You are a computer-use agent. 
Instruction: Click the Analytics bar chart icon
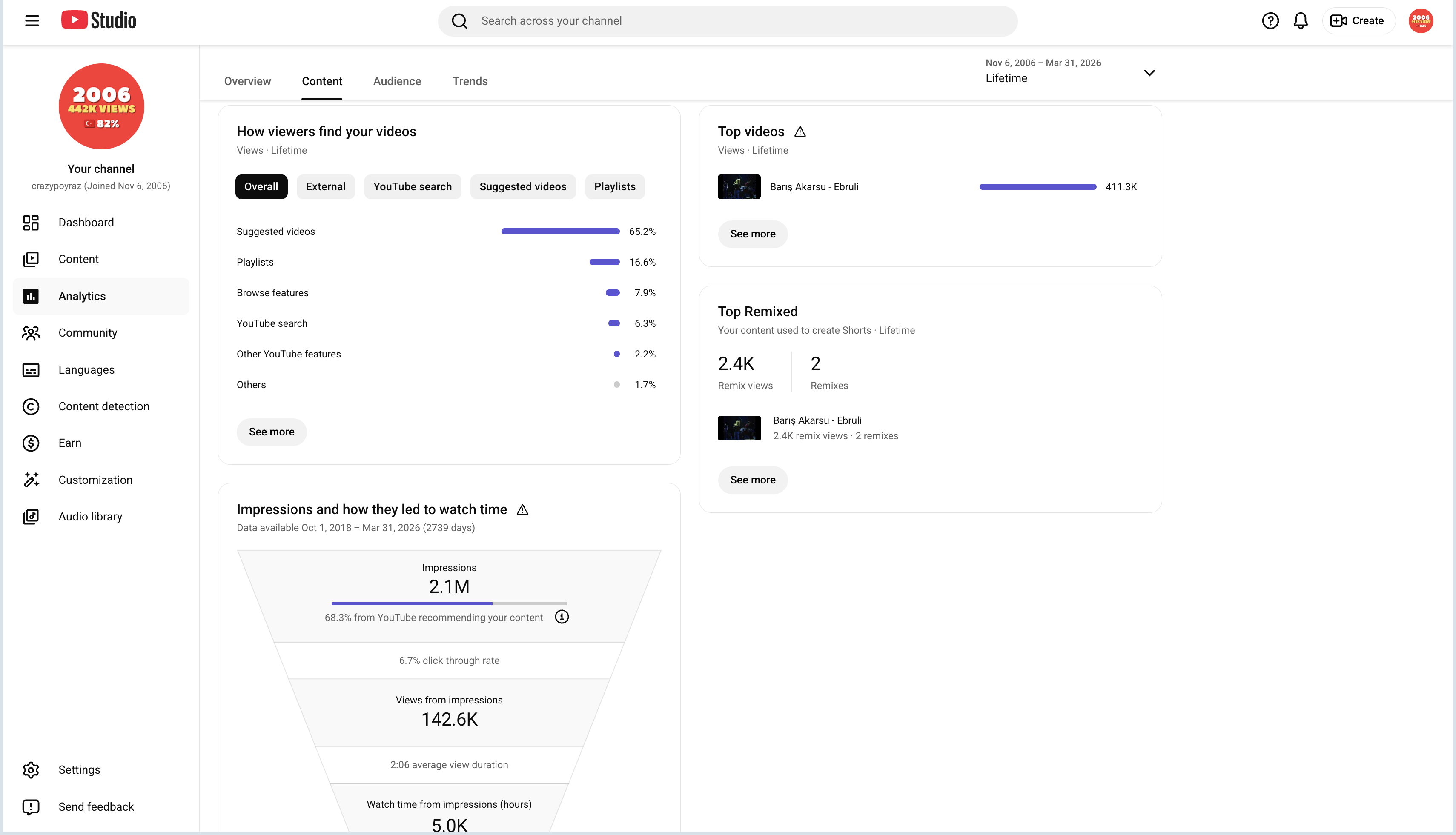[31, 296]
